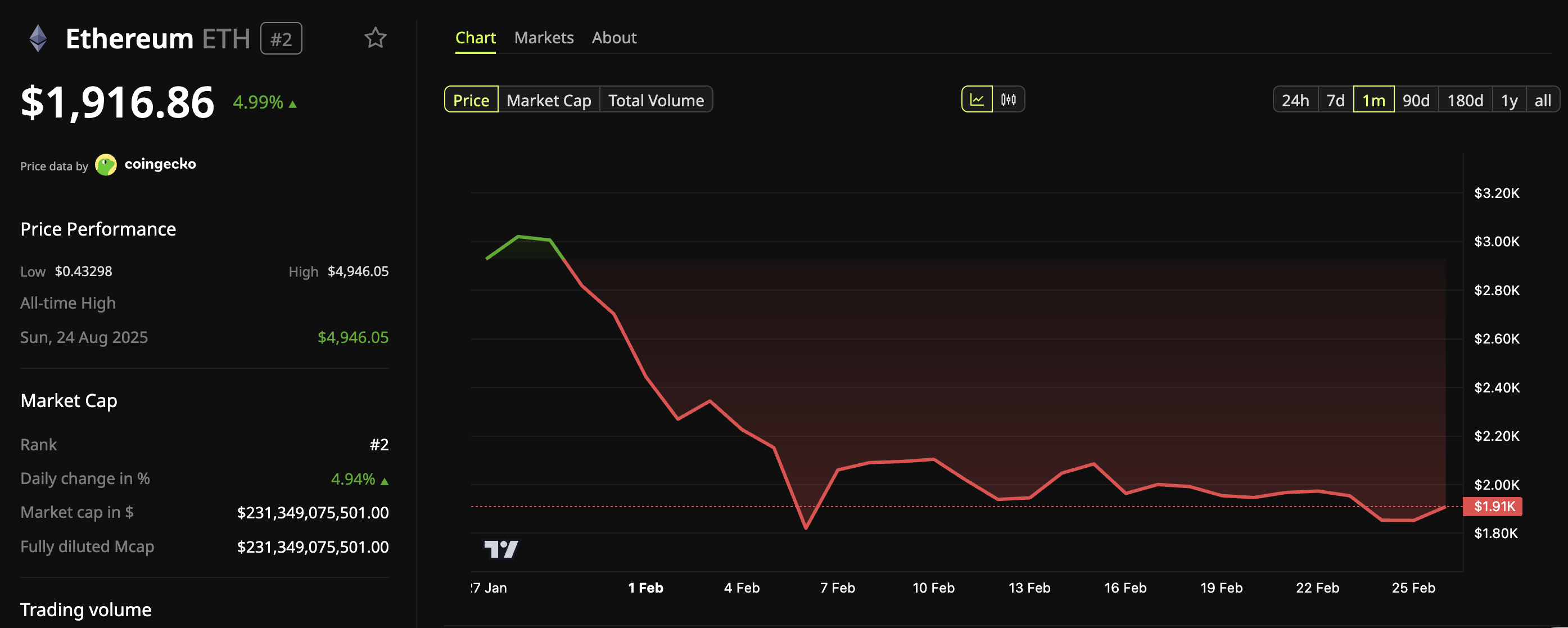Click the rank badge showing #2
The width and height of the screenshot is (1568, 628).
click(281, 38)
